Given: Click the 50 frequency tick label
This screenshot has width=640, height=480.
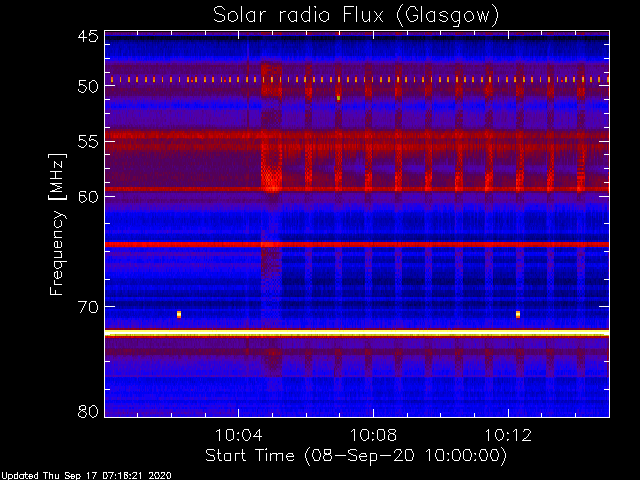Looking at the screenshot, I should click(x=88, y=87).
